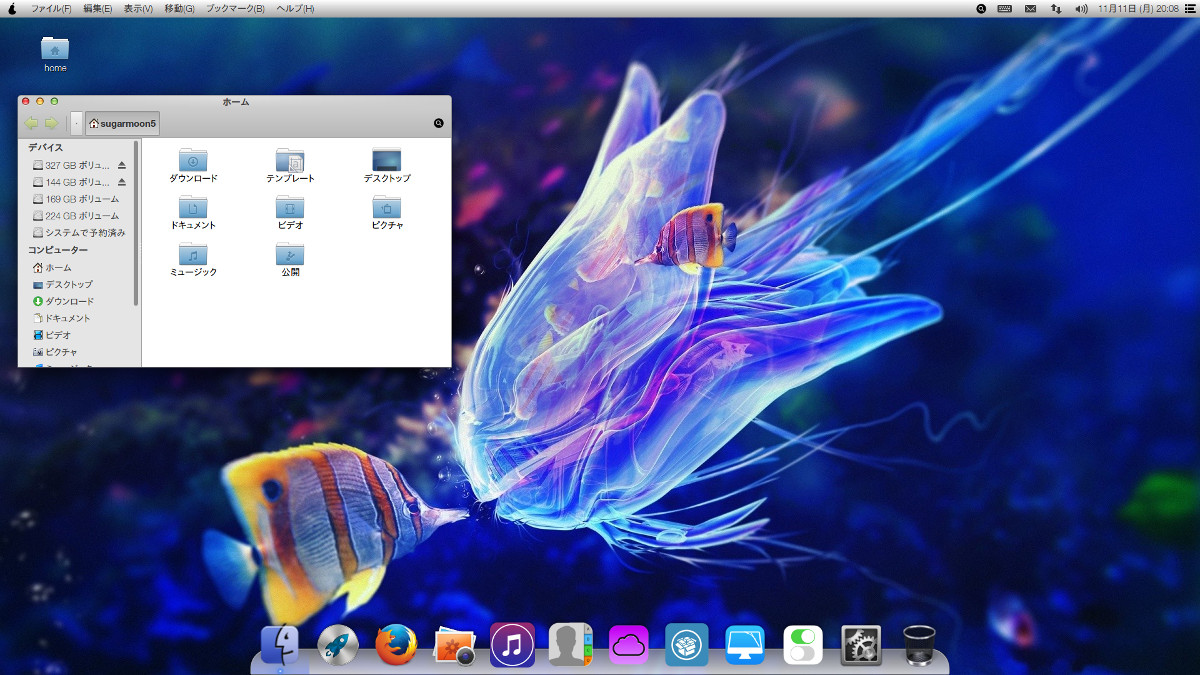The image size is (1200, 675).
Task: Open the 編集(E) menu
Action: [98, 9]
